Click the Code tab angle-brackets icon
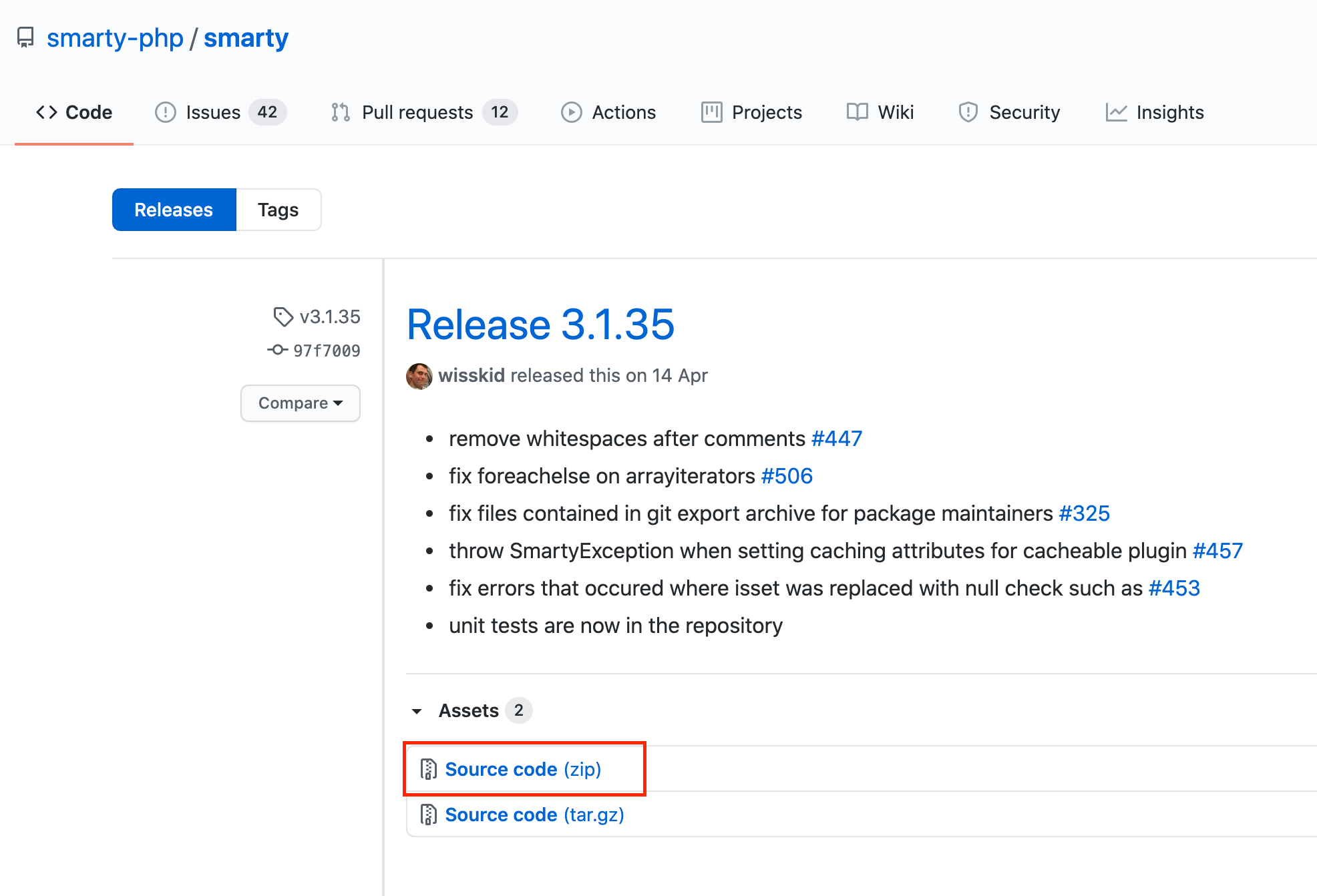 [x=46, y=112]
